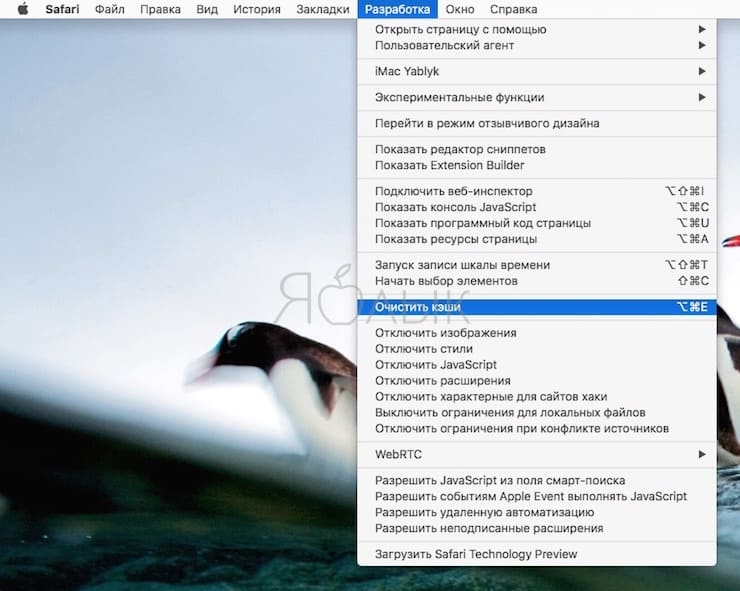Screen dimensions: 740x591
Task: Toggle Отключить расширения
Action: coord(537,380)
